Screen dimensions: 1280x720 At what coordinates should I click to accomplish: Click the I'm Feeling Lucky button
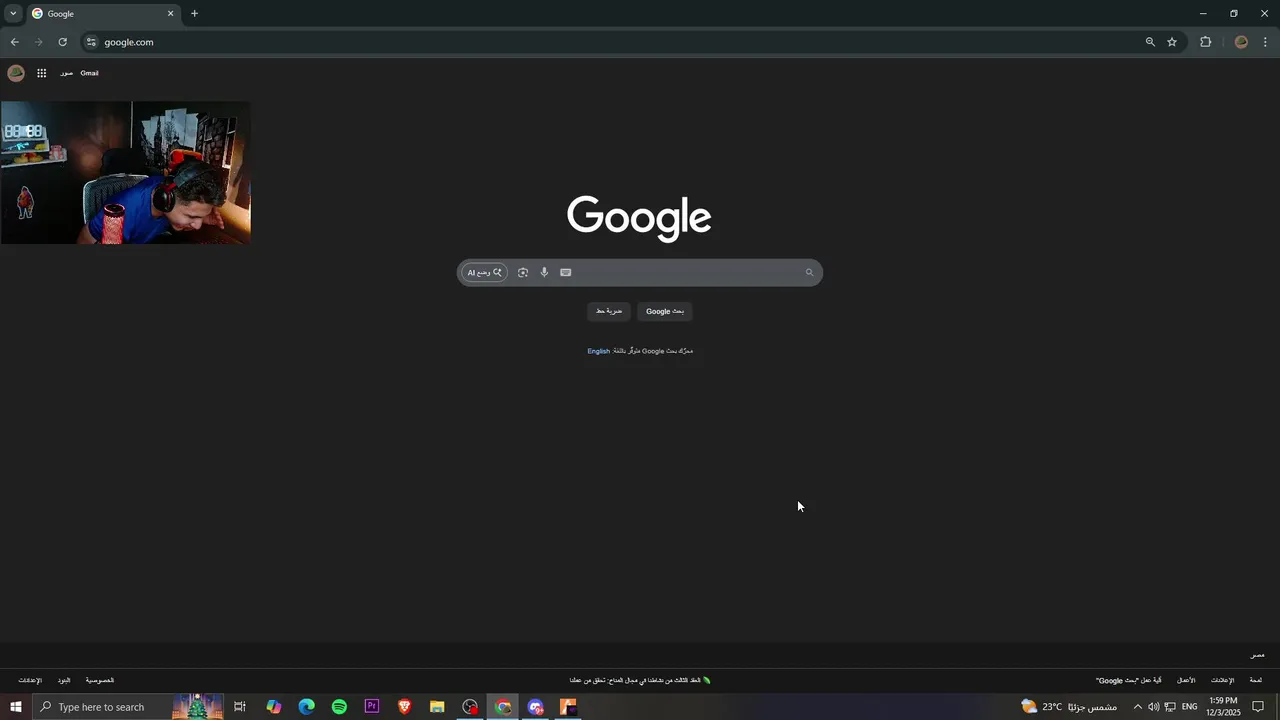(x=609, y=311)
